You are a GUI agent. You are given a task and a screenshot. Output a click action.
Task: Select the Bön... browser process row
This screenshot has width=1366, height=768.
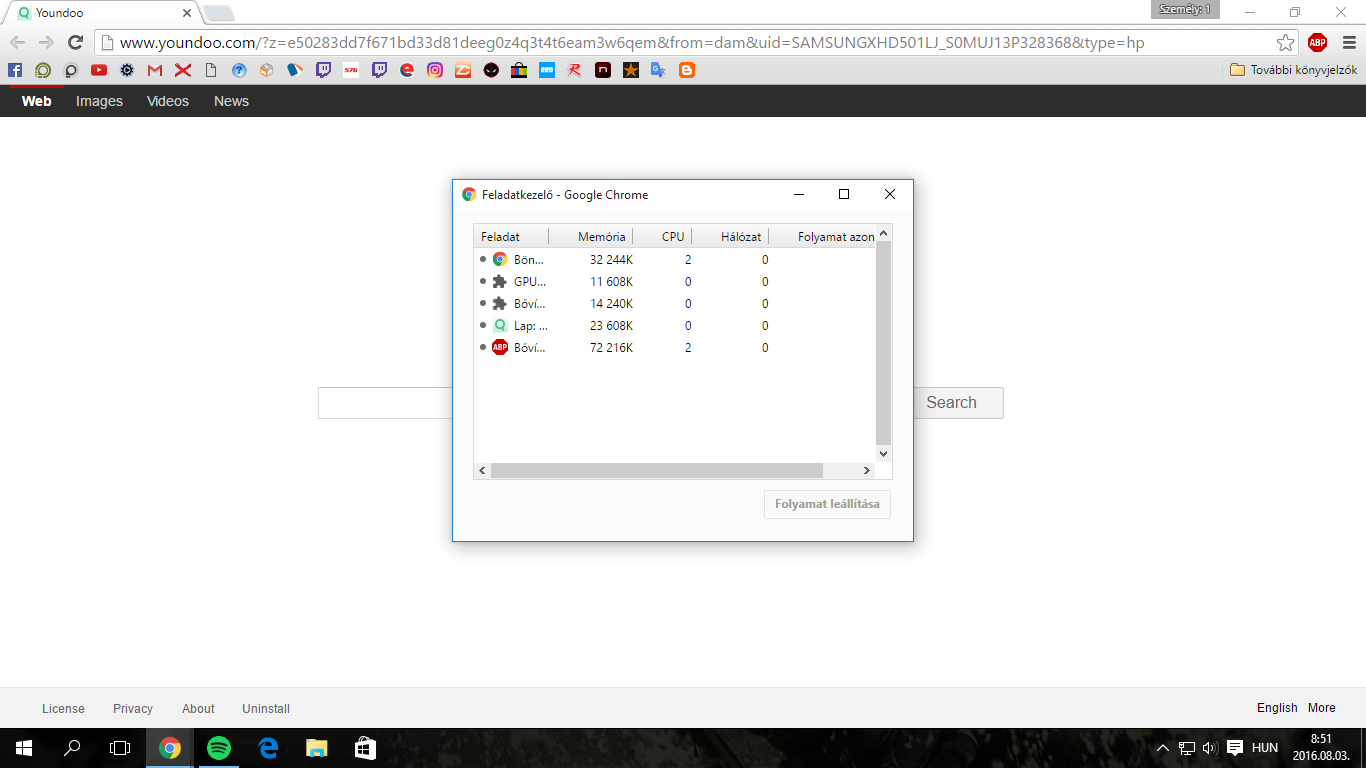point(675,259)
